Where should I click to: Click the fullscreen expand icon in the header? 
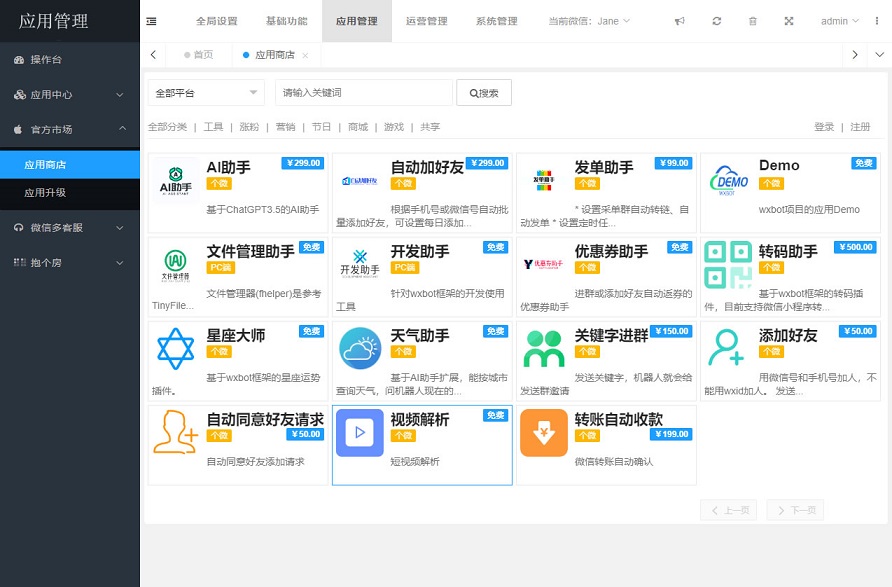click(789, 21)
